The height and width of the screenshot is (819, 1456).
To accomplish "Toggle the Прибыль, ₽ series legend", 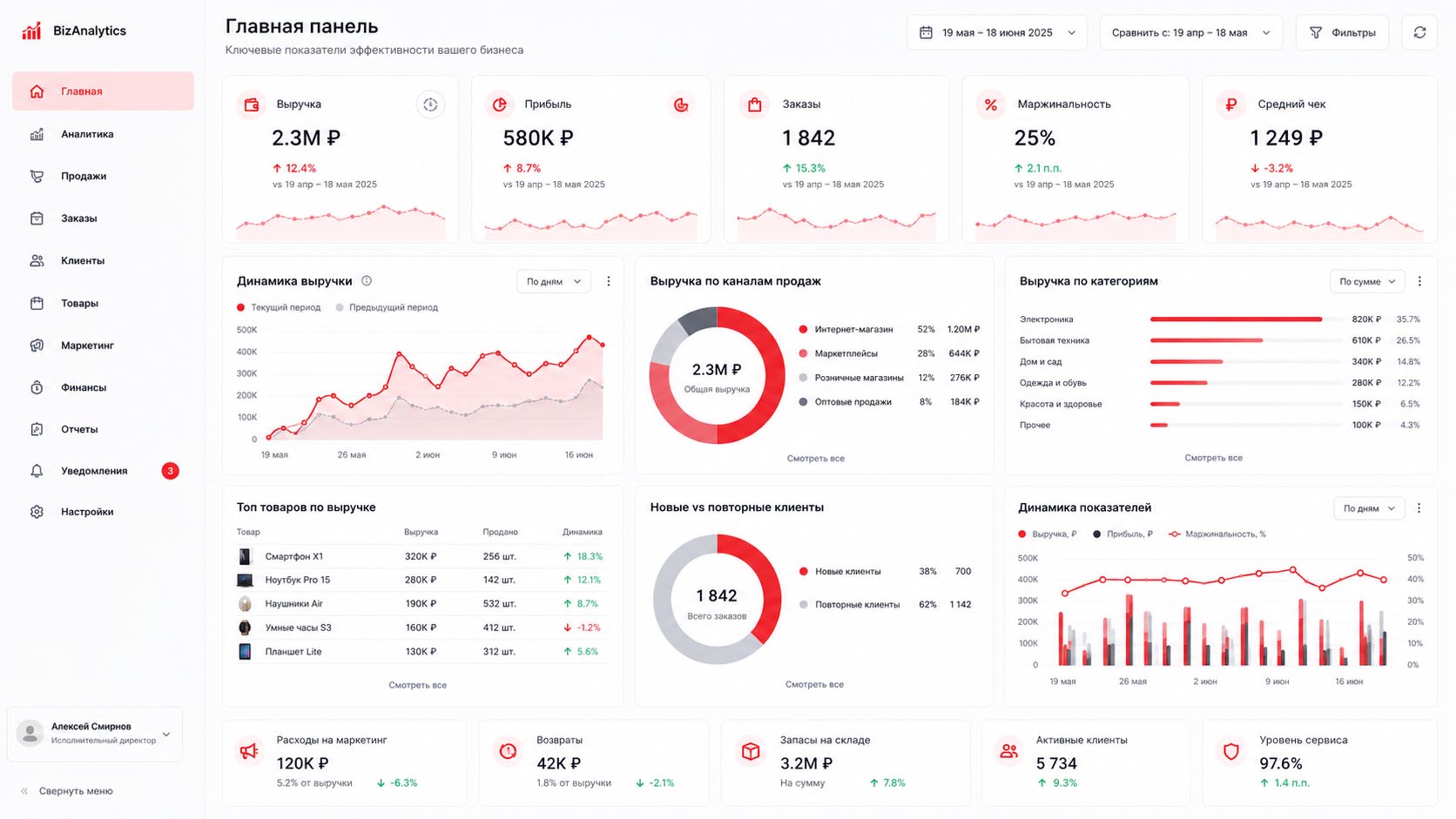I will click(1122, 534).
